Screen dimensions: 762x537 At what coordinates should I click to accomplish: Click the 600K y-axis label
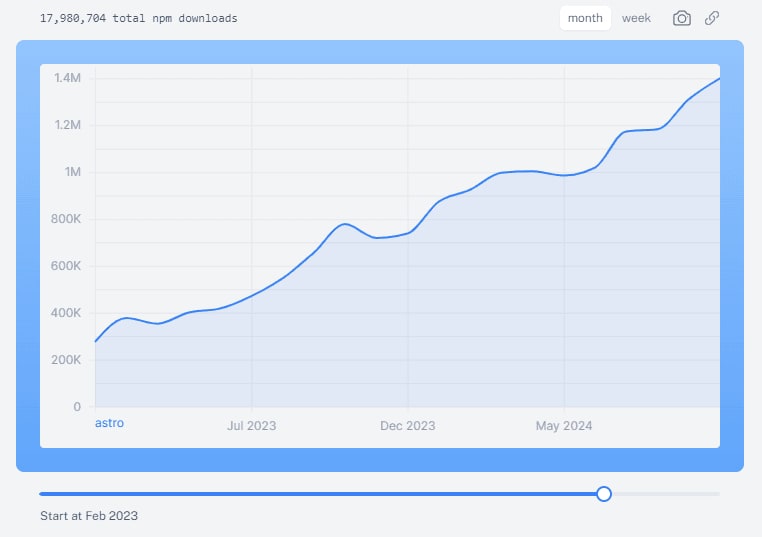coord(65,266)
